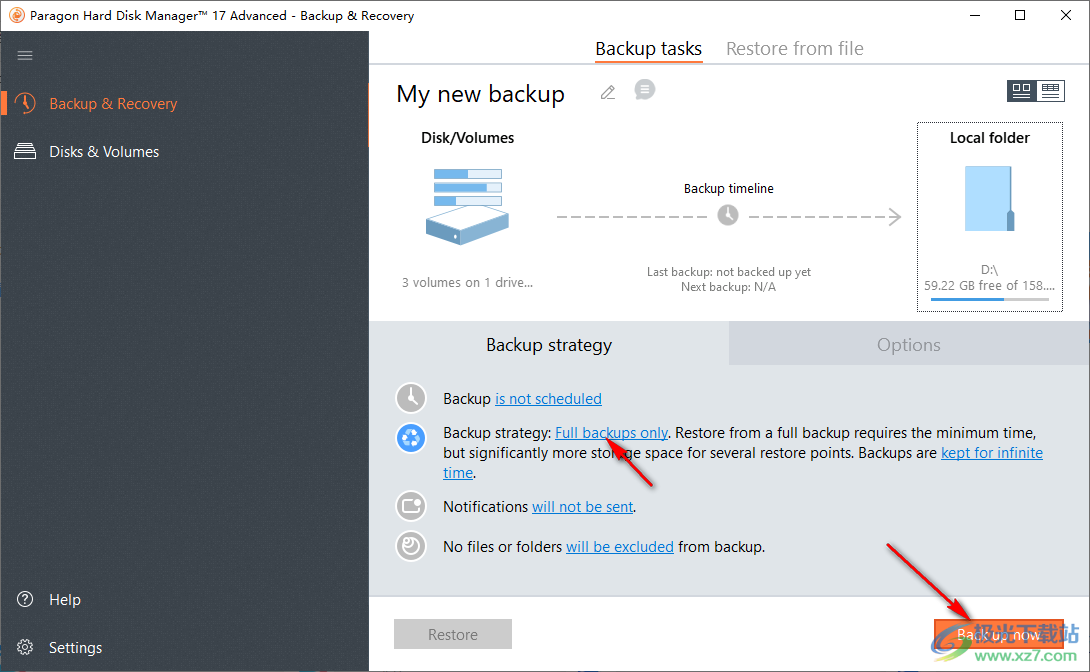Switch to Backup tasks tab
The width and height of the screenshot is (1090, 672).
point(649,49)
